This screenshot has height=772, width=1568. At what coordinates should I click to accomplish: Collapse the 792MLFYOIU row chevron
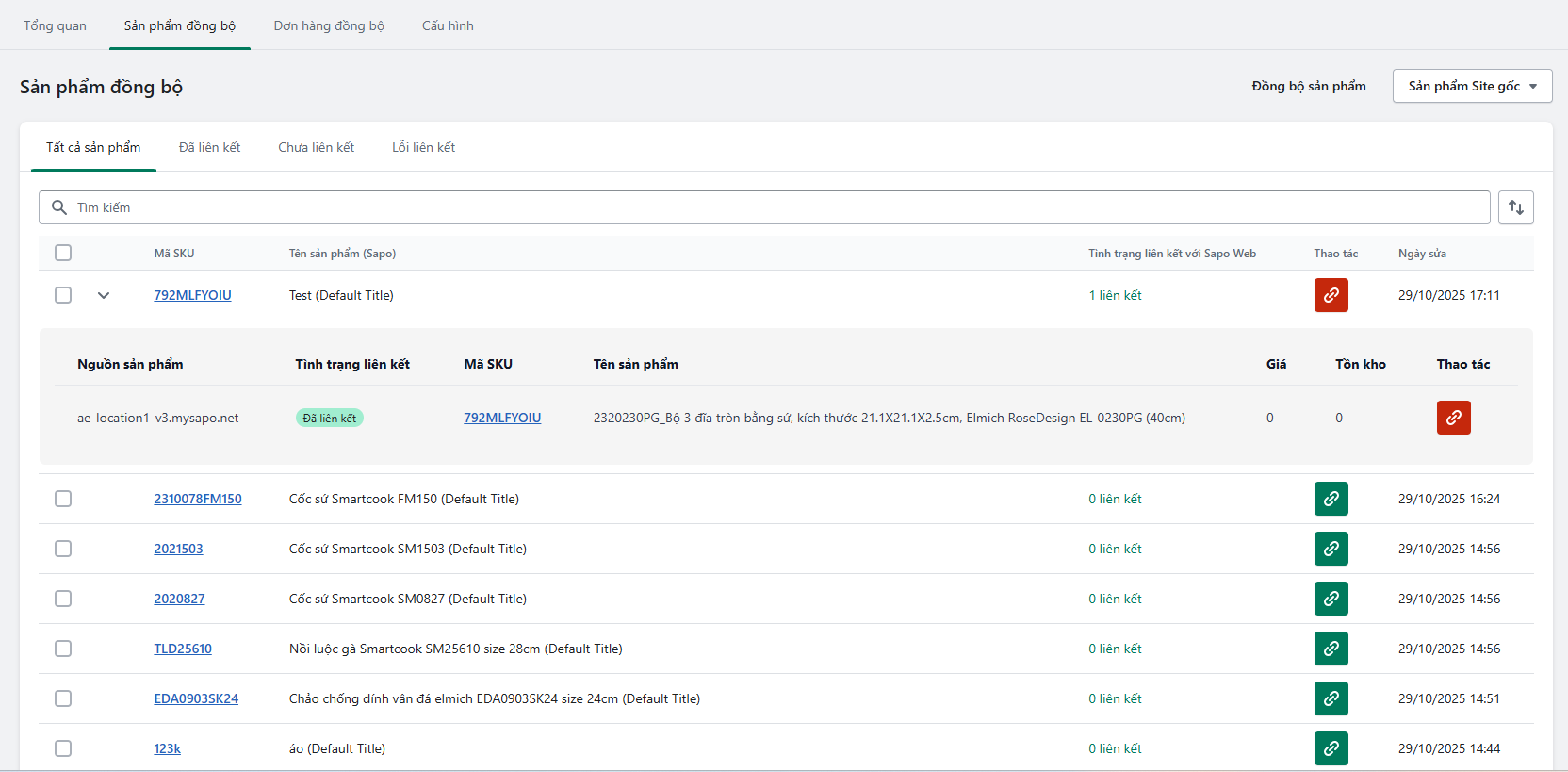[104, 295]
